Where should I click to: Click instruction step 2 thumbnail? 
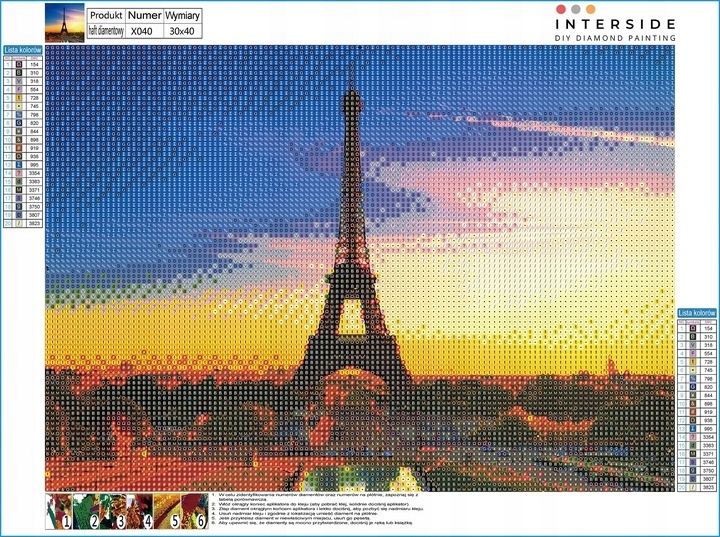[86, 511]
